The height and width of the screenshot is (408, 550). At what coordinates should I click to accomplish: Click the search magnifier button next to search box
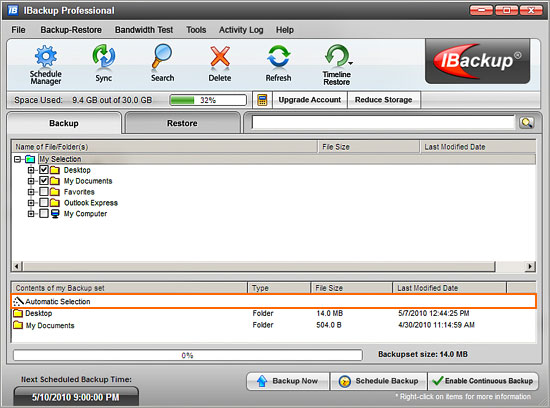pyautogui.click(x=526, y=122)
